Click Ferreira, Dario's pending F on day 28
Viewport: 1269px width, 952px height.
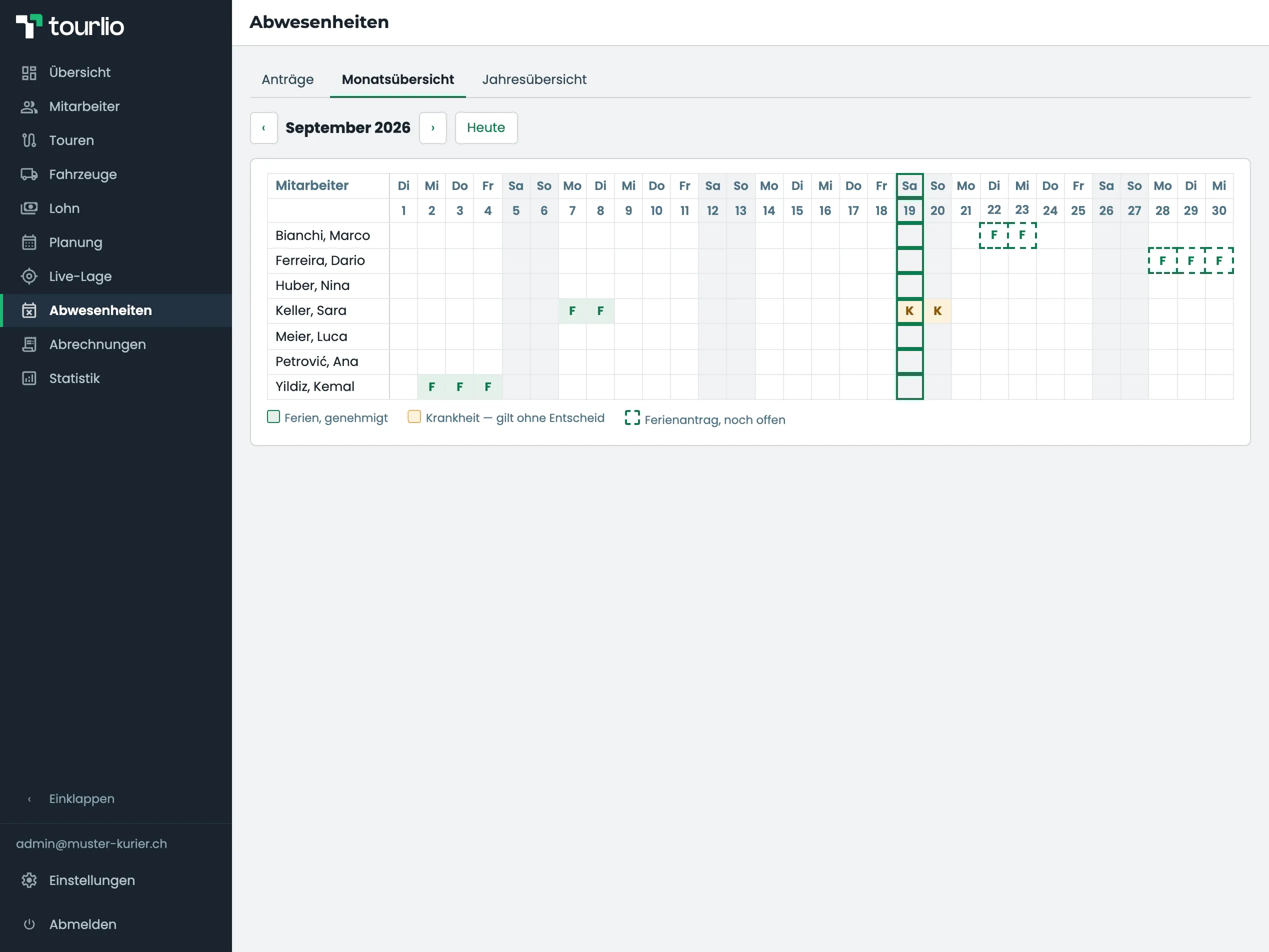click(x=1162, y=260)
